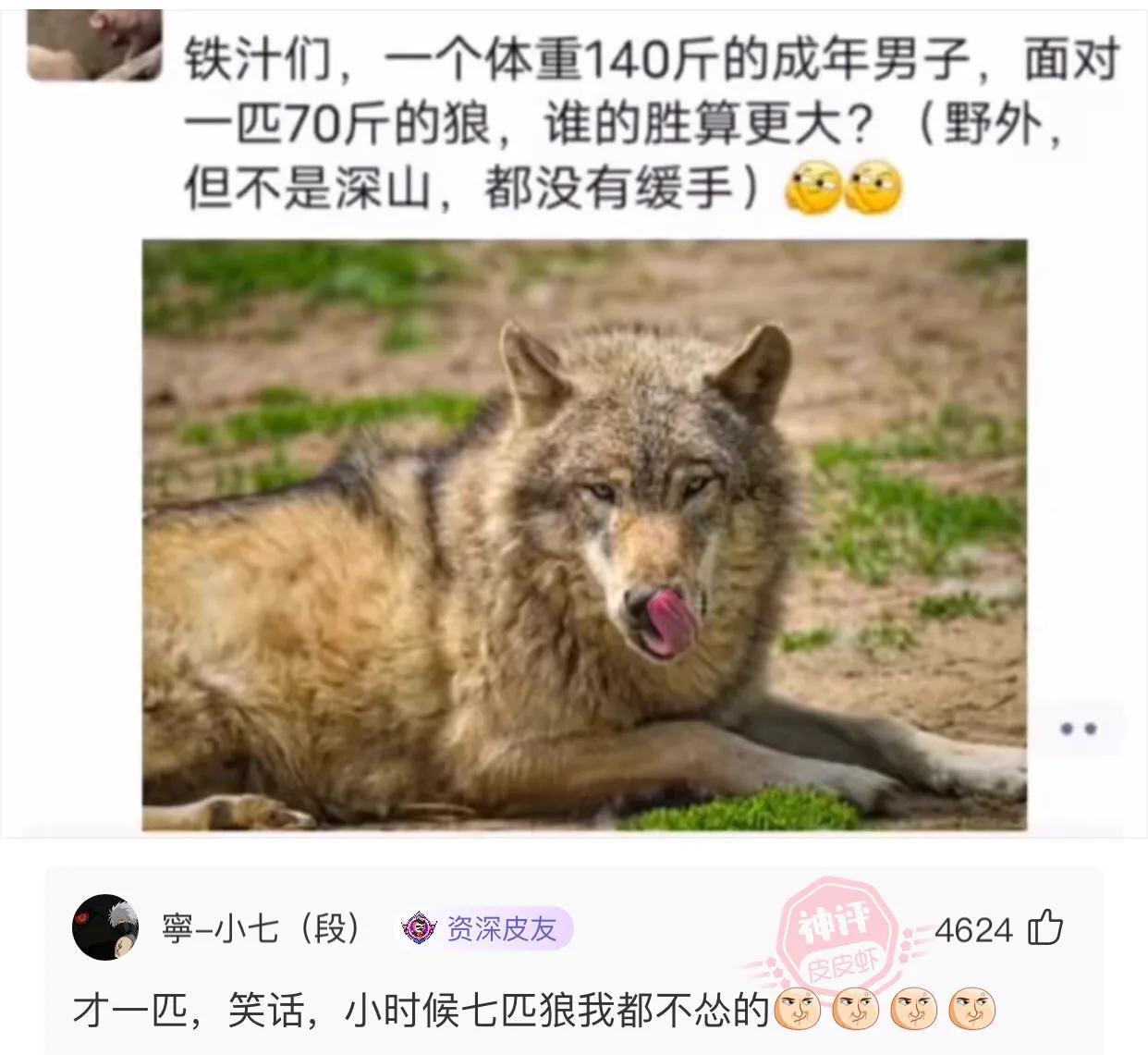This screenshot has width=1148, height=1055.
Task: Tap the second thinking emoji in the post
Action: pos(874,189)
